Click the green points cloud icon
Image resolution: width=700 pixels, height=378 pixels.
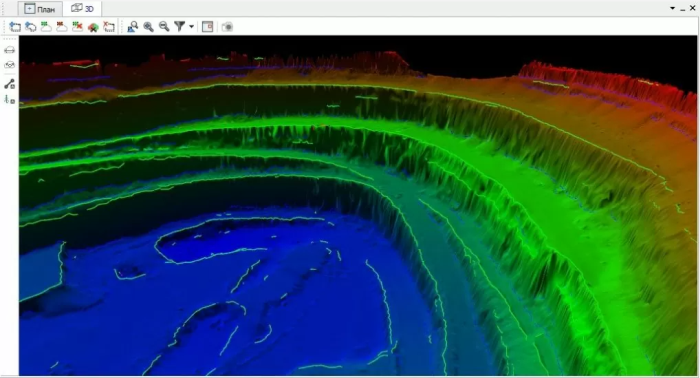[x=46, y=27]
